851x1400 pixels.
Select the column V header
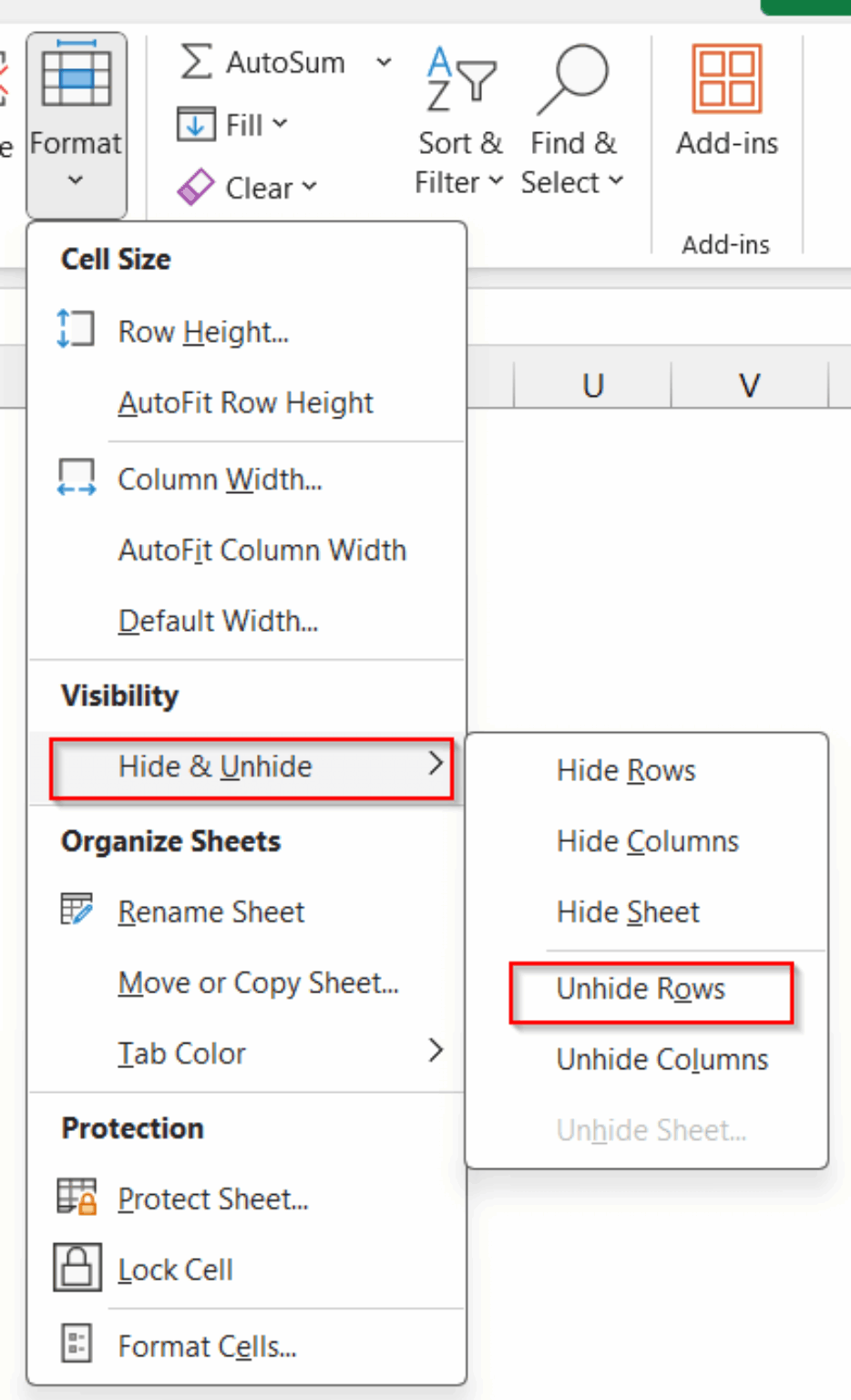point(748,385)
